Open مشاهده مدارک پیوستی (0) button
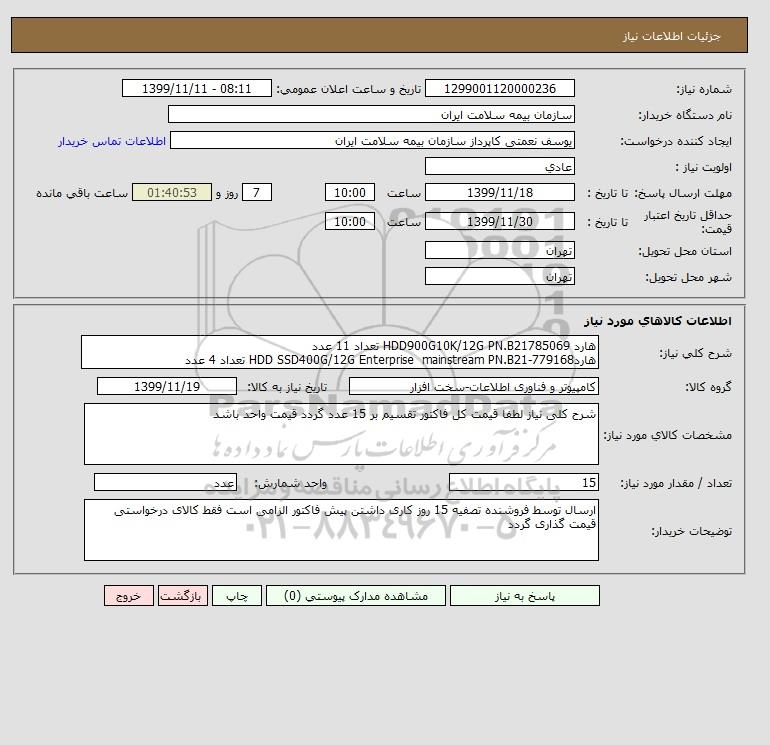Viewport: 770px width, 745px height. pyautogui.click(x=356, y=596)
